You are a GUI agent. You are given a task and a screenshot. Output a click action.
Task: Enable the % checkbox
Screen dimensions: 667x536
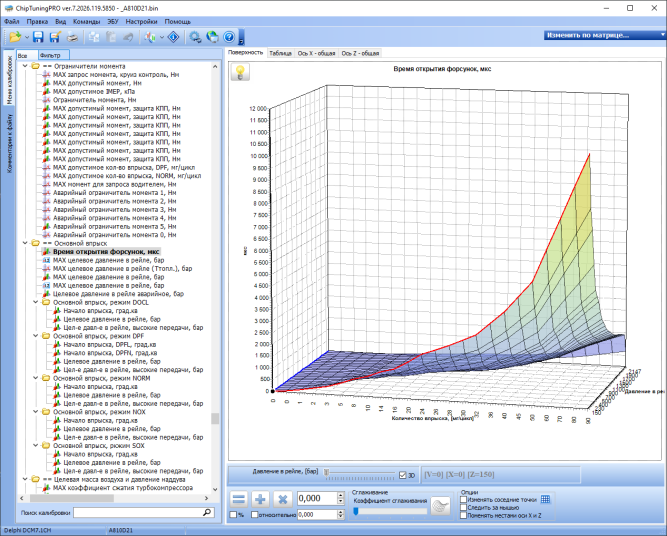coord(233,515)
